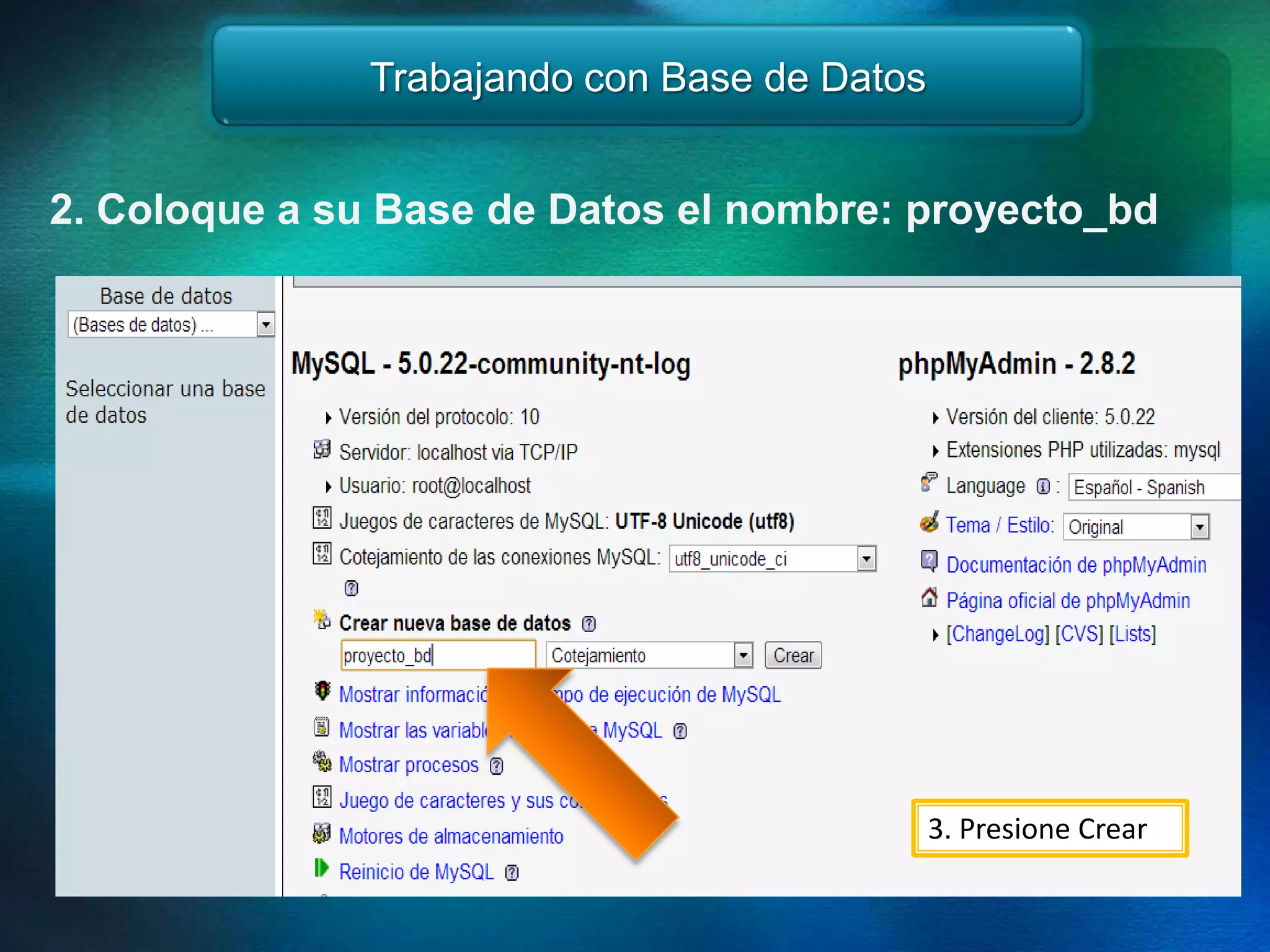Screen dimensions: 1270x952
Task: Open Documentación de phpMyAdmin link
Action: (x=1076, y=565)
